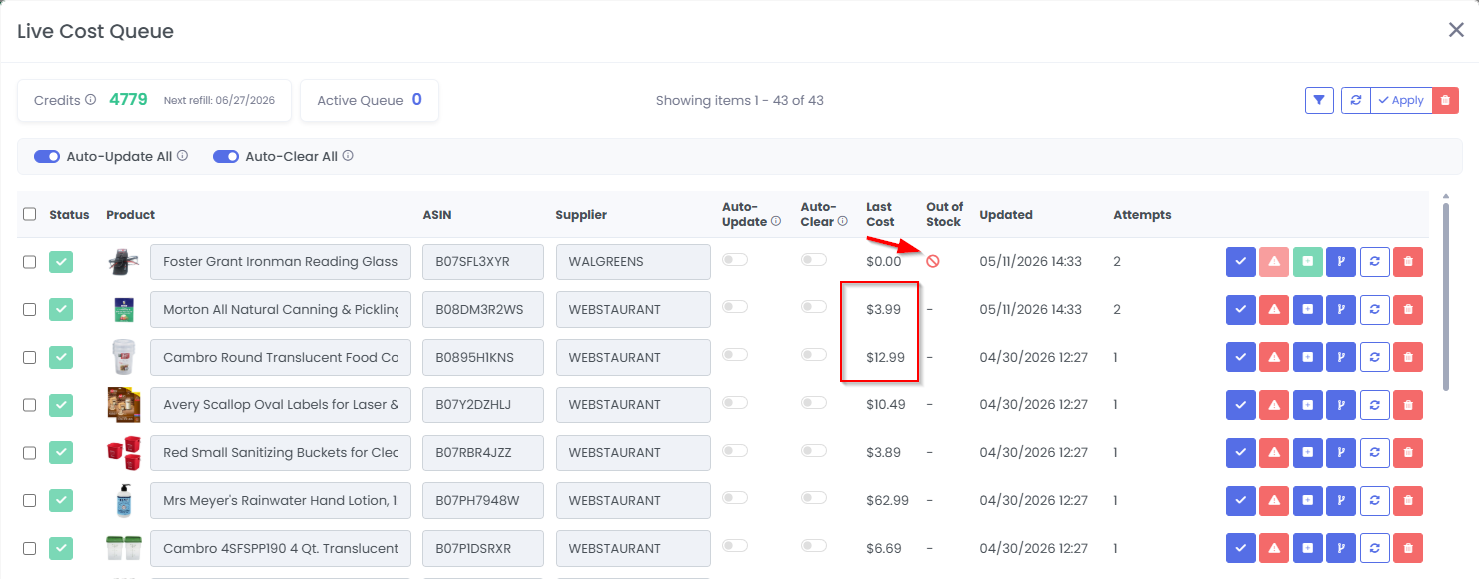Click the Supplier column header
Viewport: 1479px width, 579px height.
pos(581,215)
